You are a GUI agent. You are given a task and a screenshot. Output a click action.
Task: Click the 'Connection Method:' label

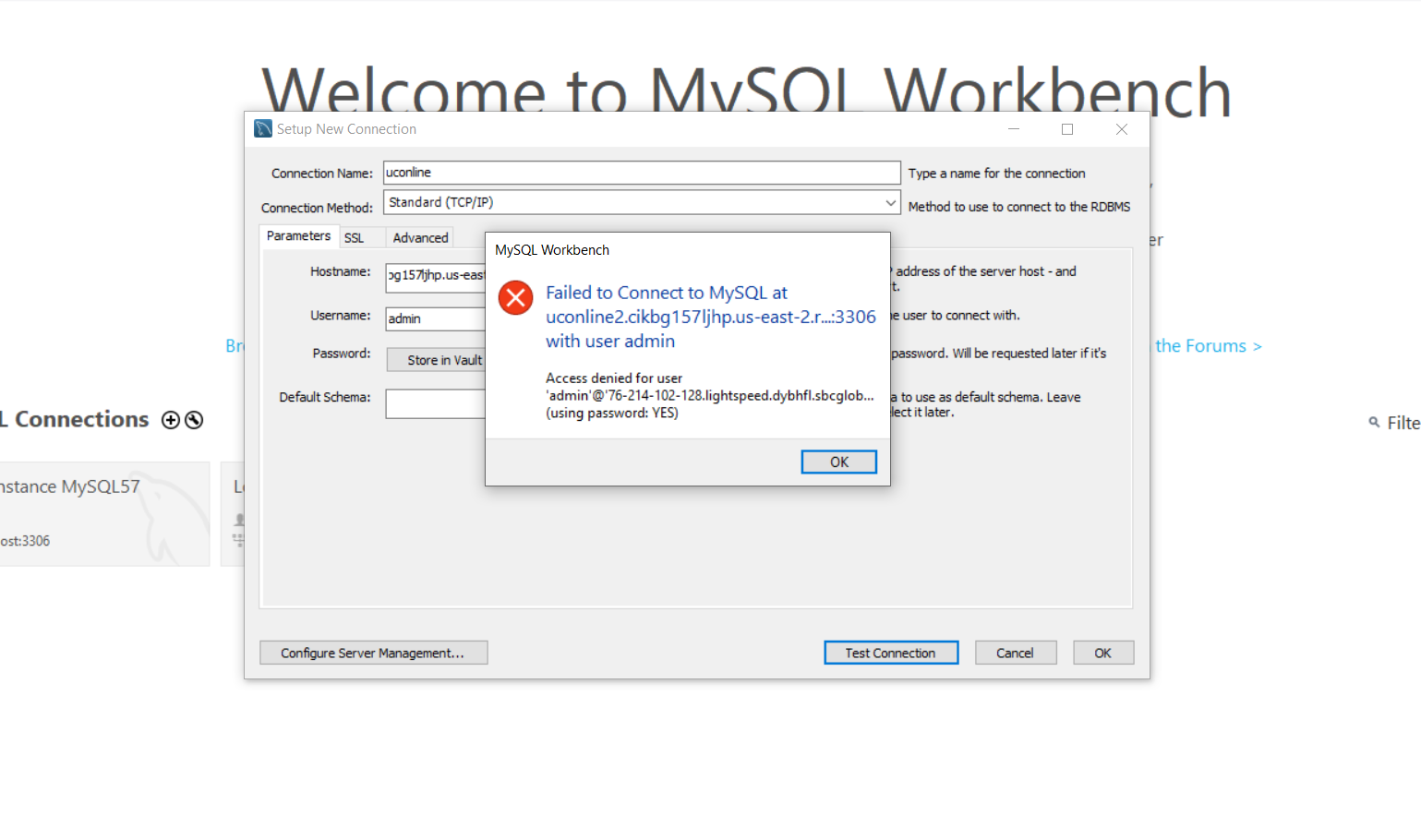[x=317, y=208]
